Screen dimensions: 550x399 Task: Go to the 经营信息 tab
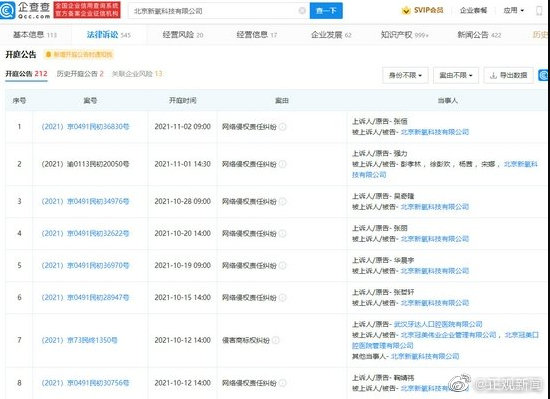tap(256, 35)
